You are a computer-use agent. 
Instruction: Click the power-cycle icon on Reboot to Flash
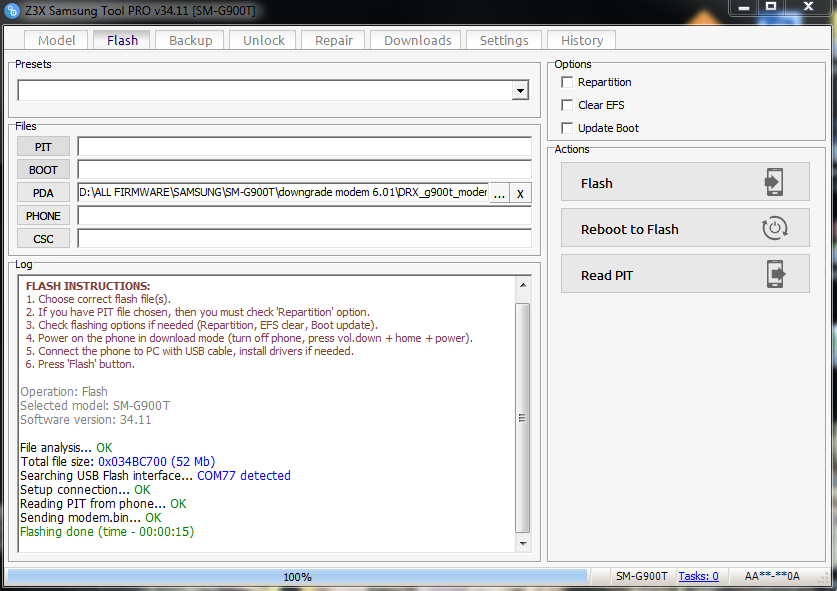[x=775, y=228]
